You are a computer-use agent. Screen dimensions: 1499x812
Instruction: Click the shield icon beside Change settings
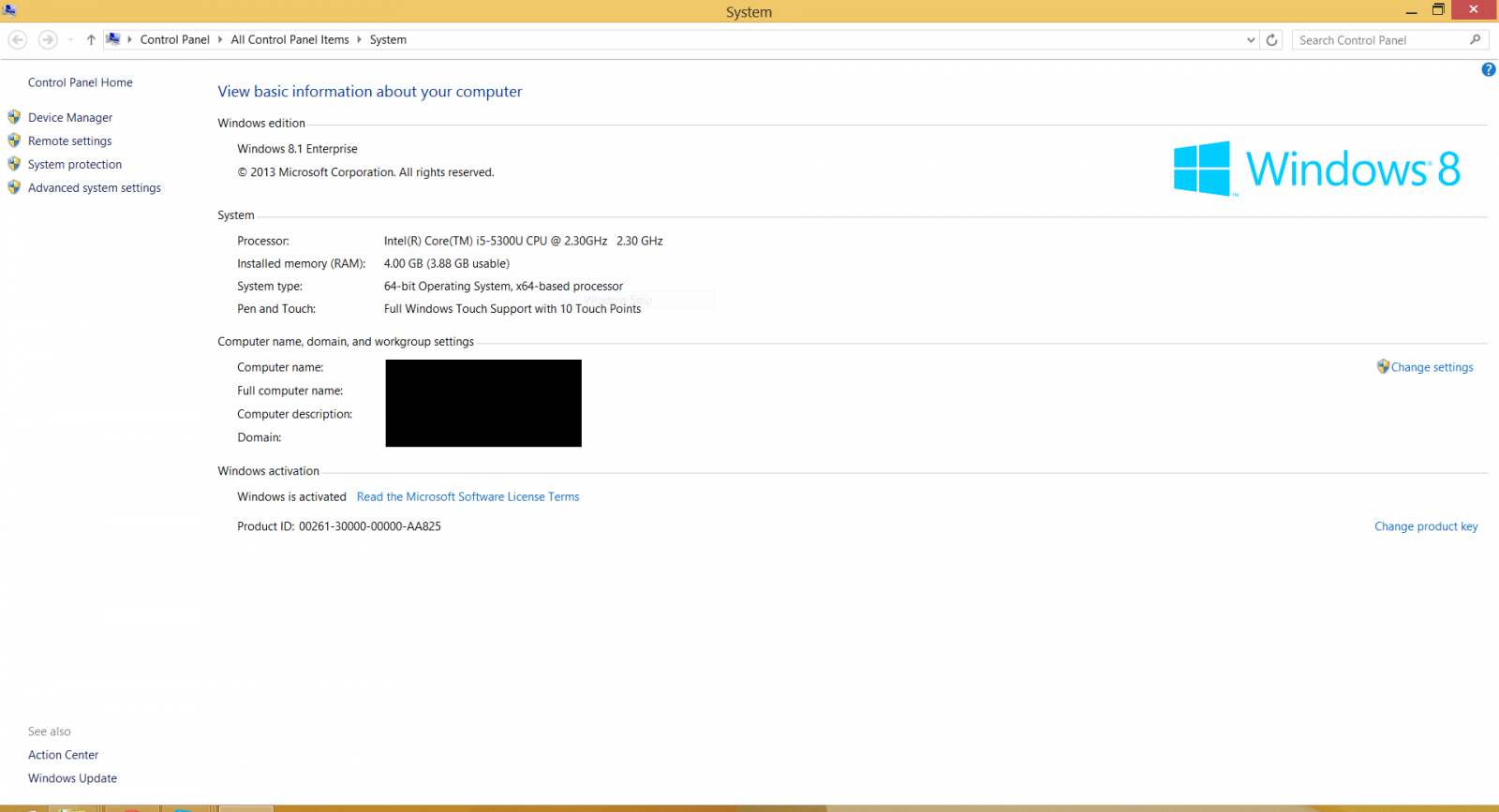1383,367
